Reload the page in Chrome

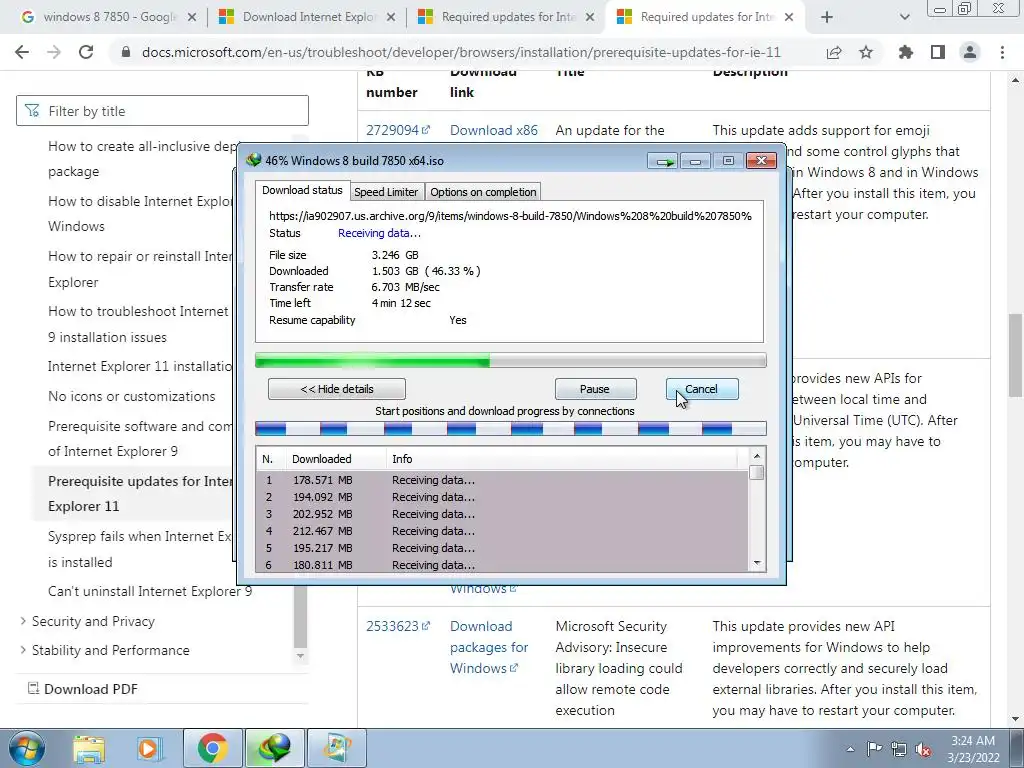point(86,52)
